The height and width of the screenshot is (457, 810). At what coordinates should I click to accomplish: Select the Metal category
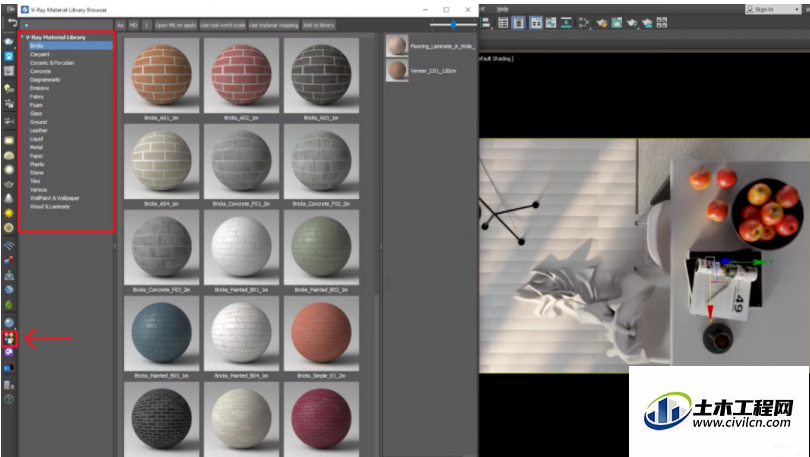coord(36,147)
